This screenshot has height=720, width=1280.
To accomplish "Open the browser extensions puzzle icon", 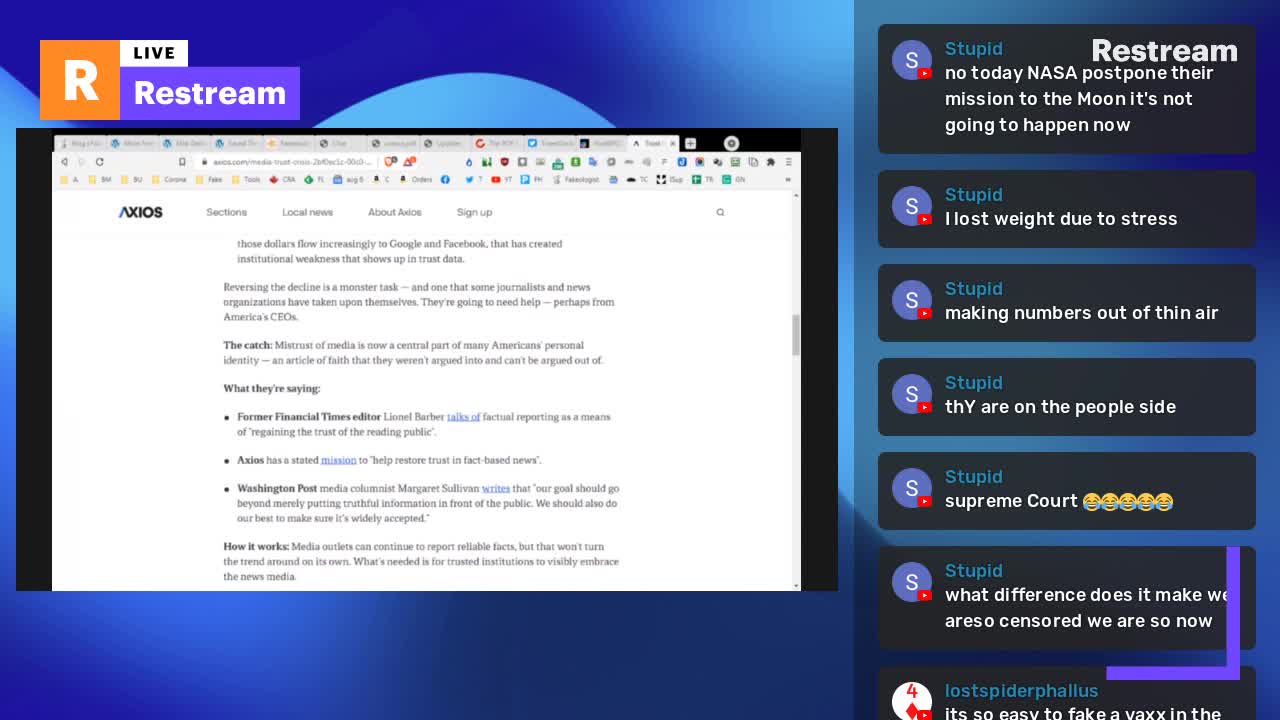I will 770,162.
